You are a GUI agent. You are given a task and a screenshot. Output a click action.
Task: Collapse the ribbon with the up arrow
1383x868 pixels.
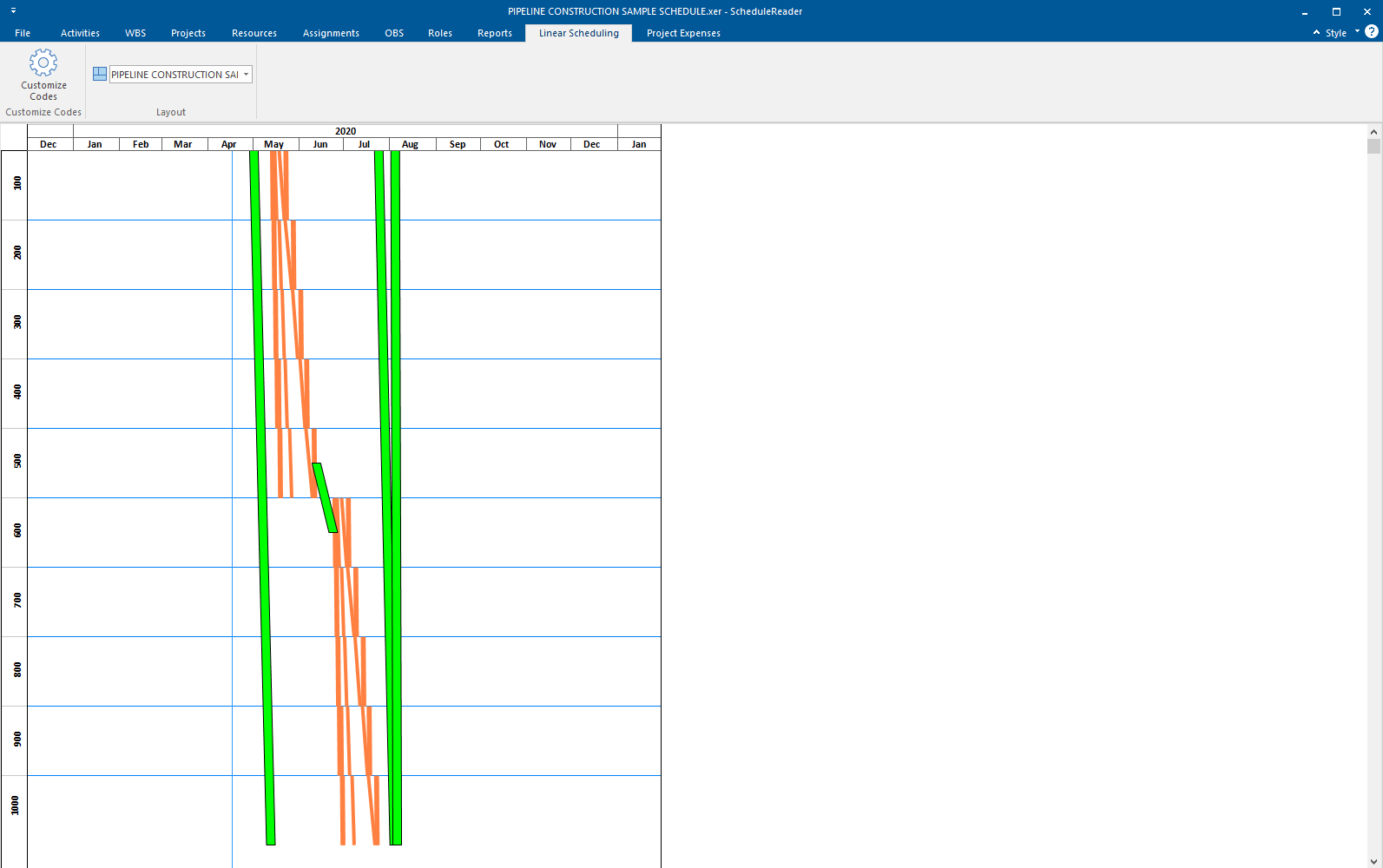point(1316,32)
